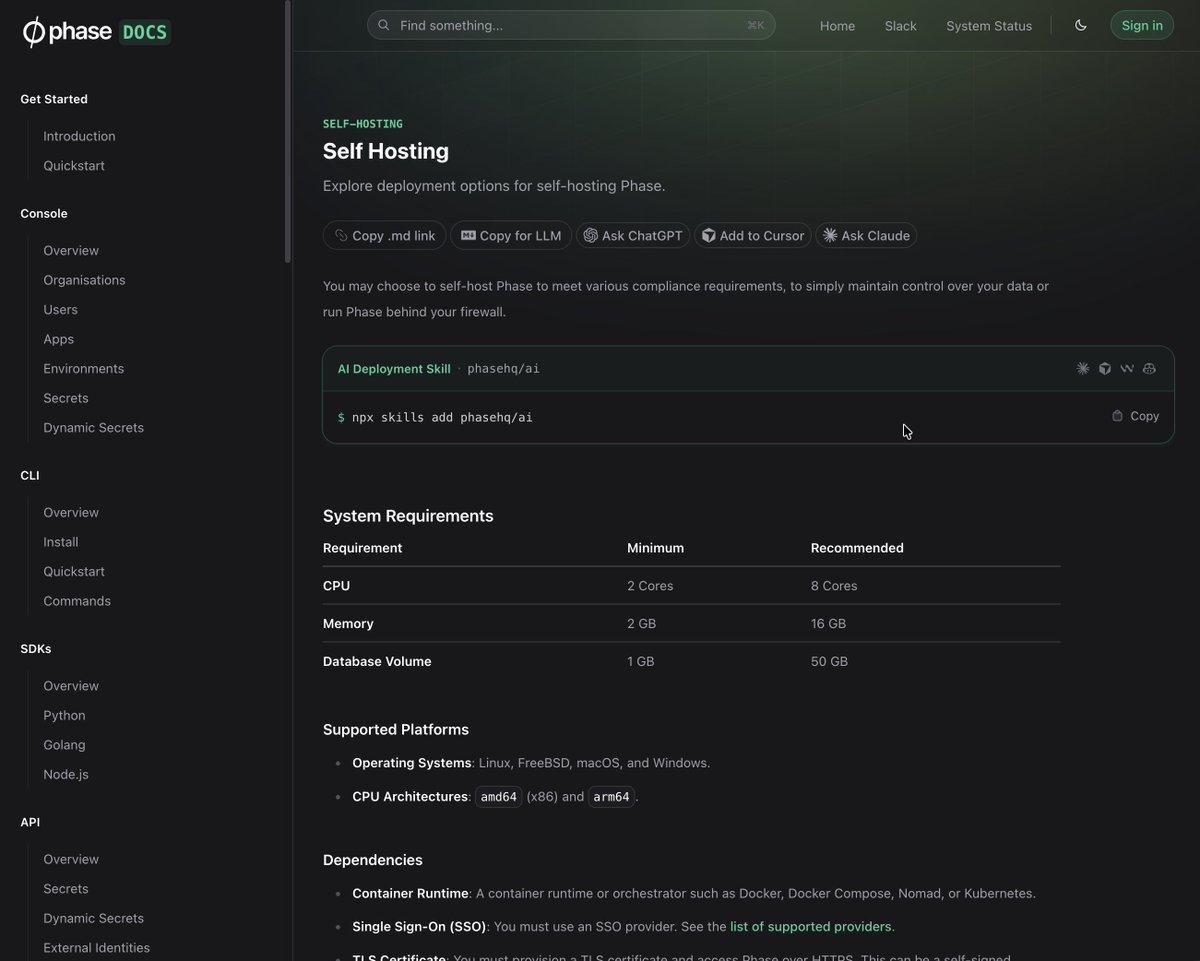Click the Copy .md link button
1200x961 pixels.
(x=384, y=235)
